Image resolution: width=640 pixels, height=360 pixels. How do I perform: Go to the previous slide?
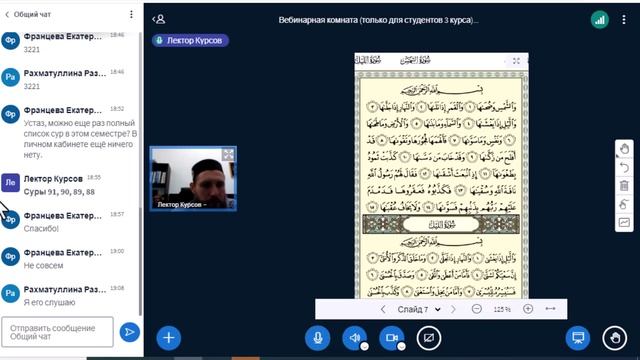pyautogui.click(x=383, y=309)
